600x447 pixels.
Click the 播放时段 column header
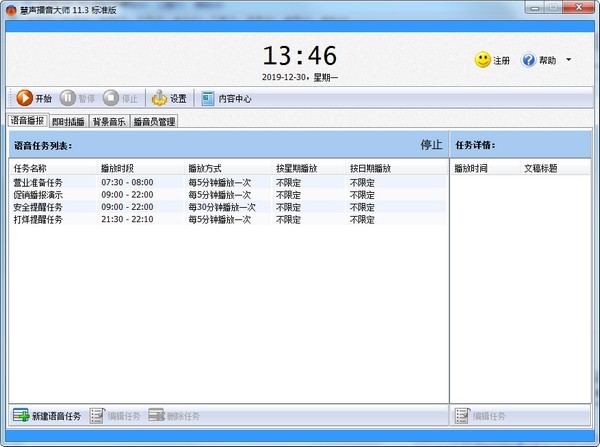click(x=117, y=168)
